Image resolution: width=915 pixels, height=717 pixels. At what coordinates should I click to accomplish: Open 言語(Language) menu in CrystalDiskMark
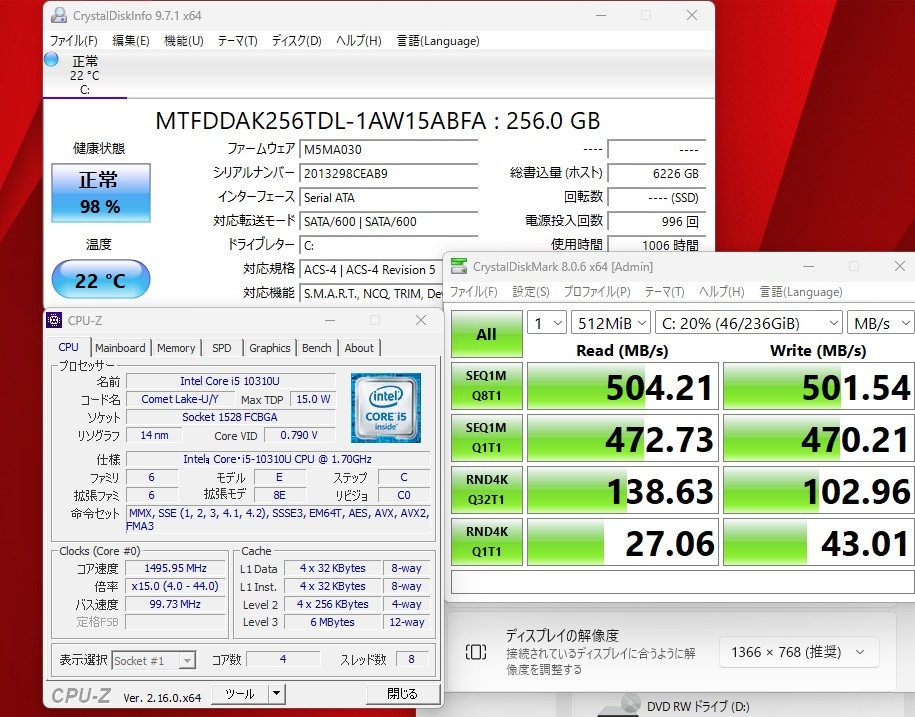coord(801,292)
